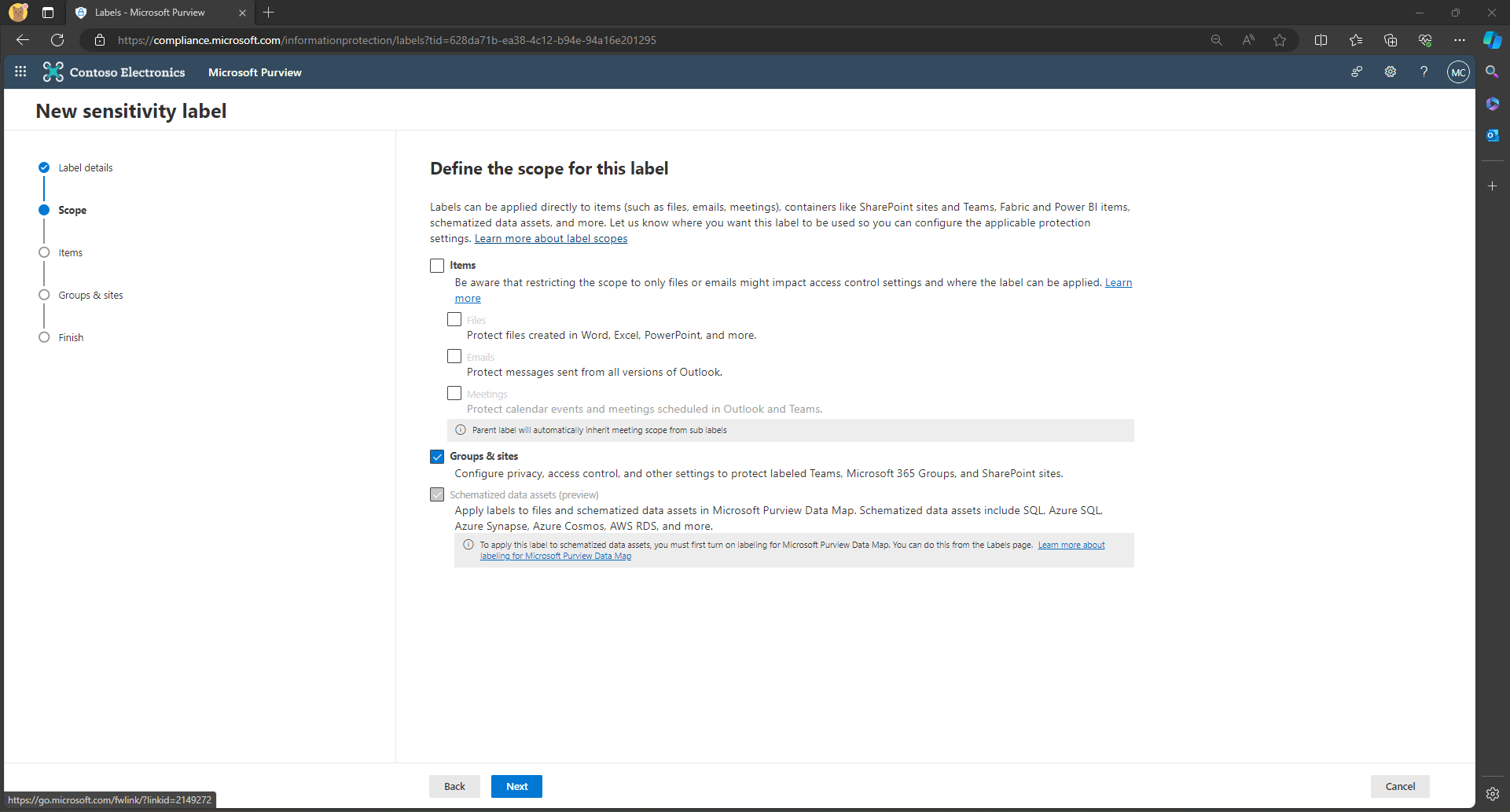Click the zoom out magnifier icon in address bar

pyautogui.click(x=1216, y=40)
